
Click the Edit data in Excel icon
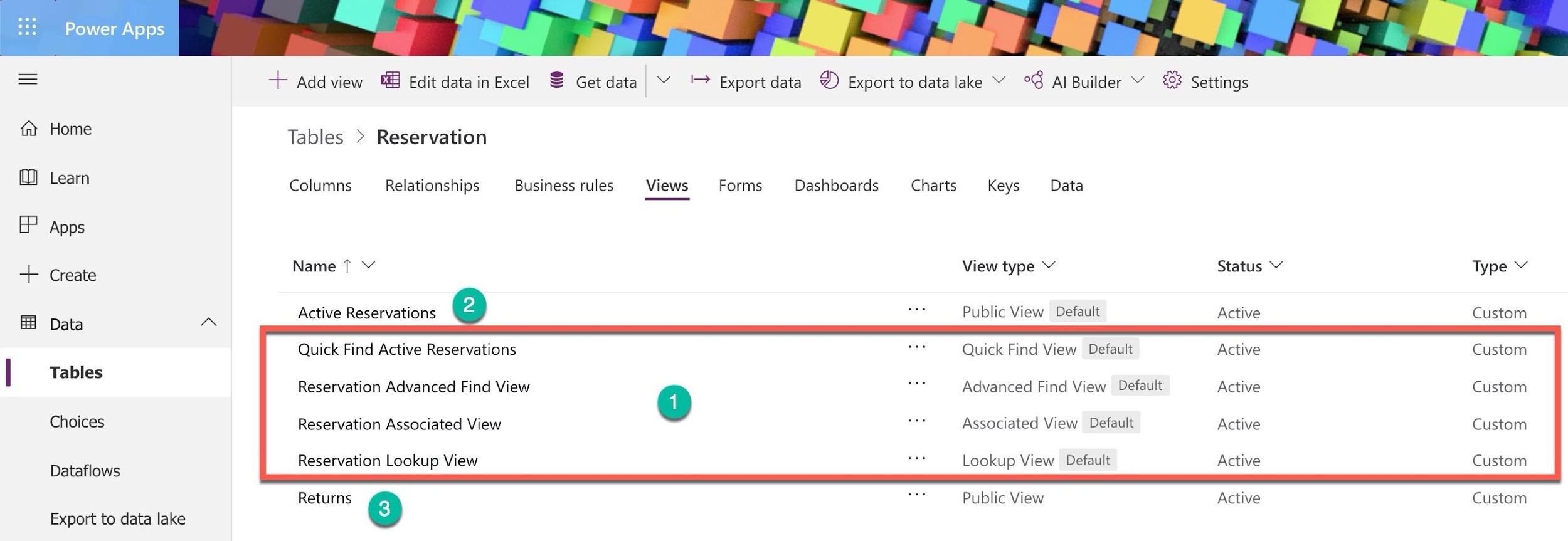click(390, 81)
